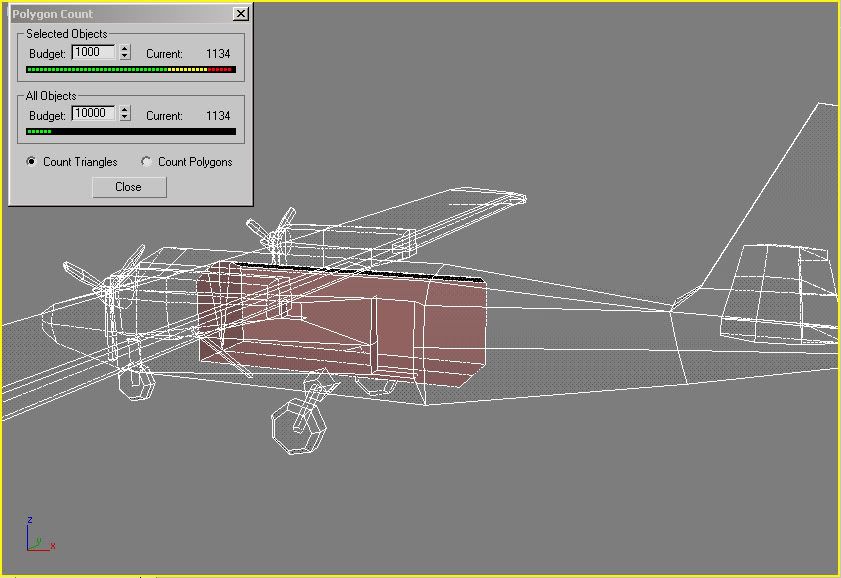Viewport: 841px width, 578px height.
Task: Click the Close button in Polygon Count
Action: (129, 187)
